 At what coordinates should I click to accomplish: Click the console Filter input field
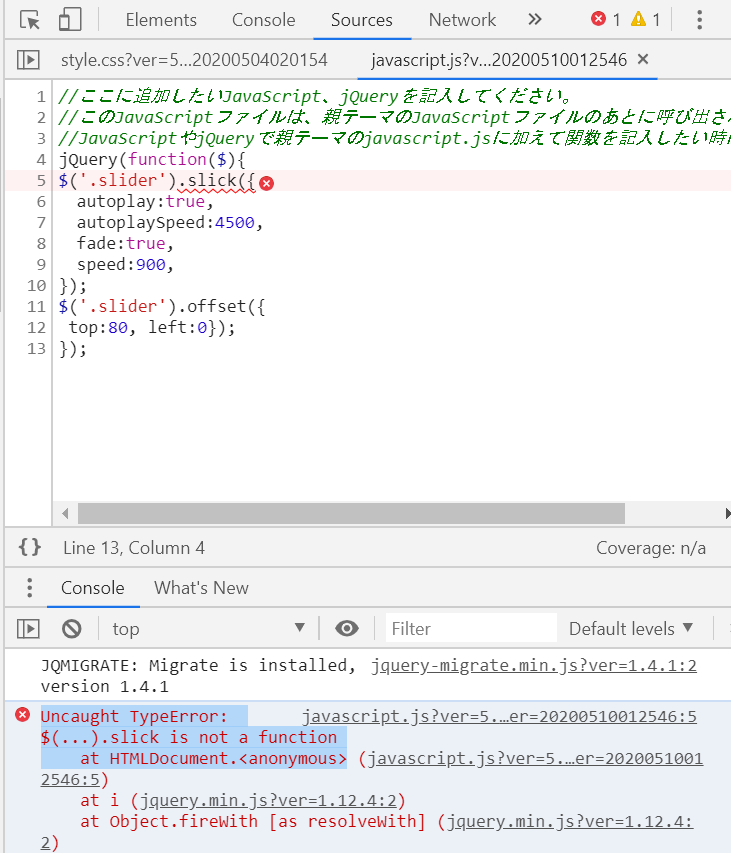pyautogui.click(x=470, y=628)
